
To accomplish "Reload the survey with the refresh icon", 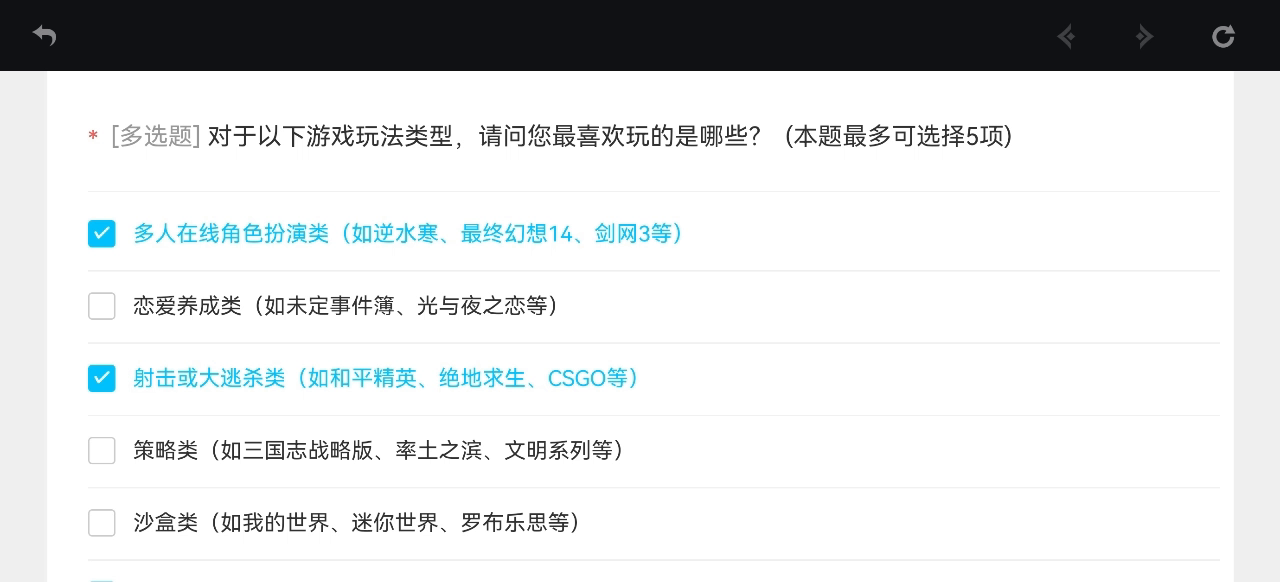I will [x=1223, y=37].
